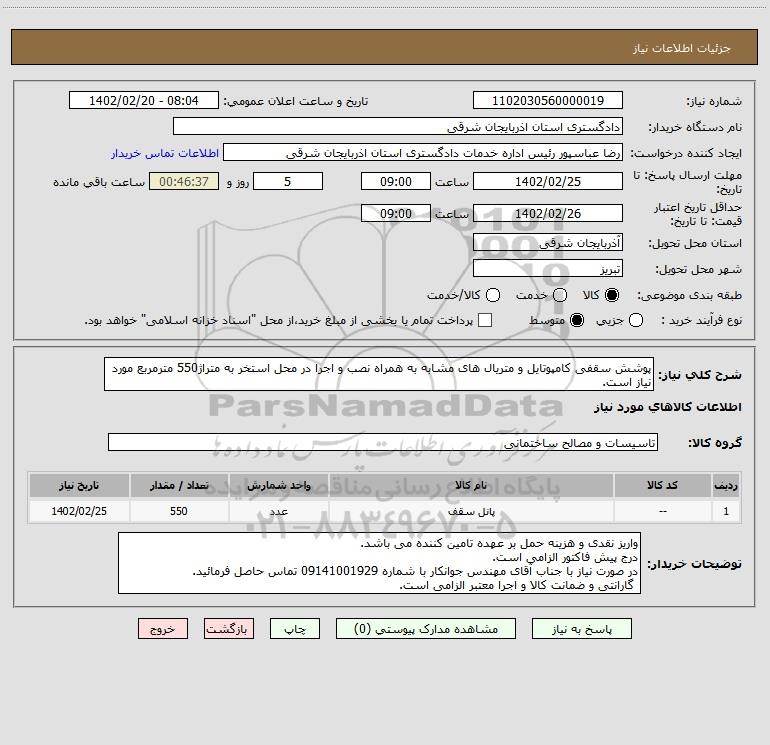Click the delivery province field آذربایجان شرقی
Screen dimensions: 770x745
tap(548, 242)
